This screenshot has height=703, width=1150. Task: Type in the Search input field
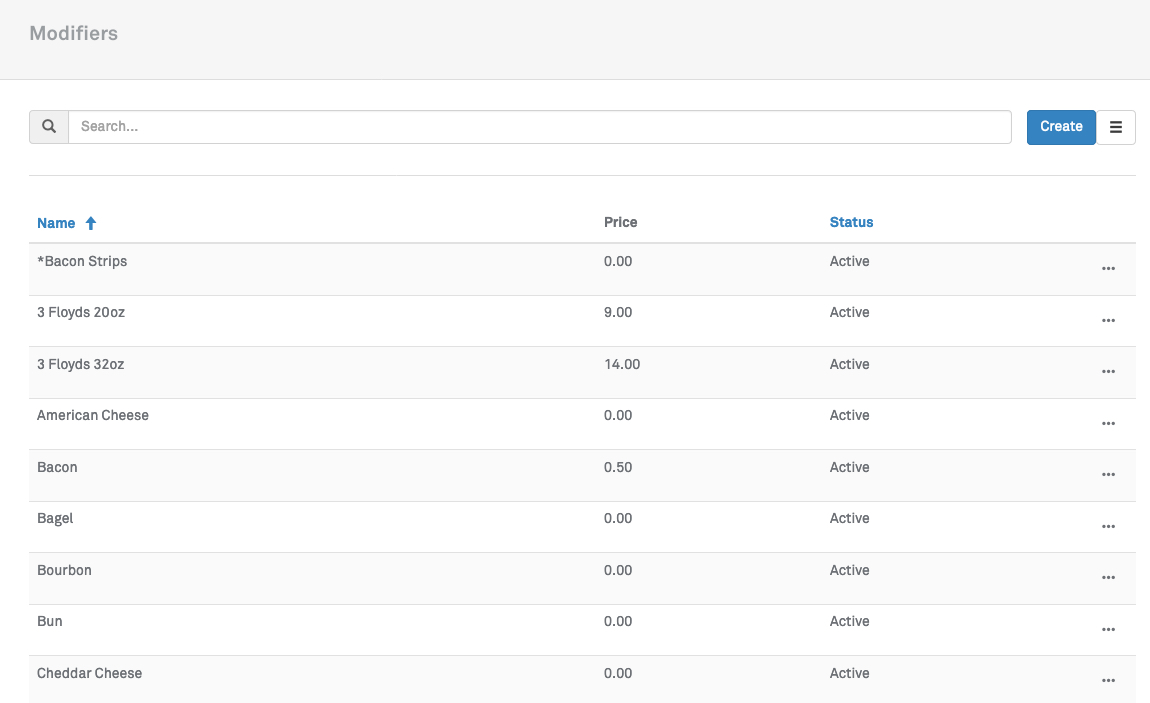tap(540, 127)
